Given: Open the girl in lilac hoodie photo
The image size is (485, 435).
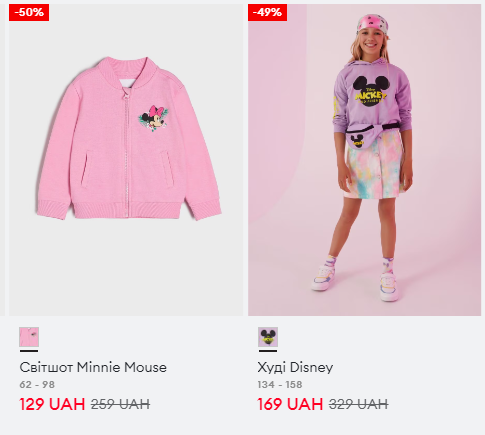Looking at the screenshot, I should point(364,160).
